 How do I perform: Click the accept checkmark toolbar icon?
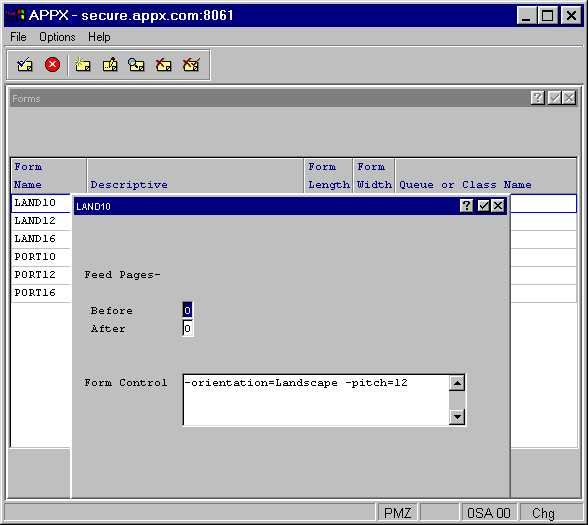tap(25, 65)
